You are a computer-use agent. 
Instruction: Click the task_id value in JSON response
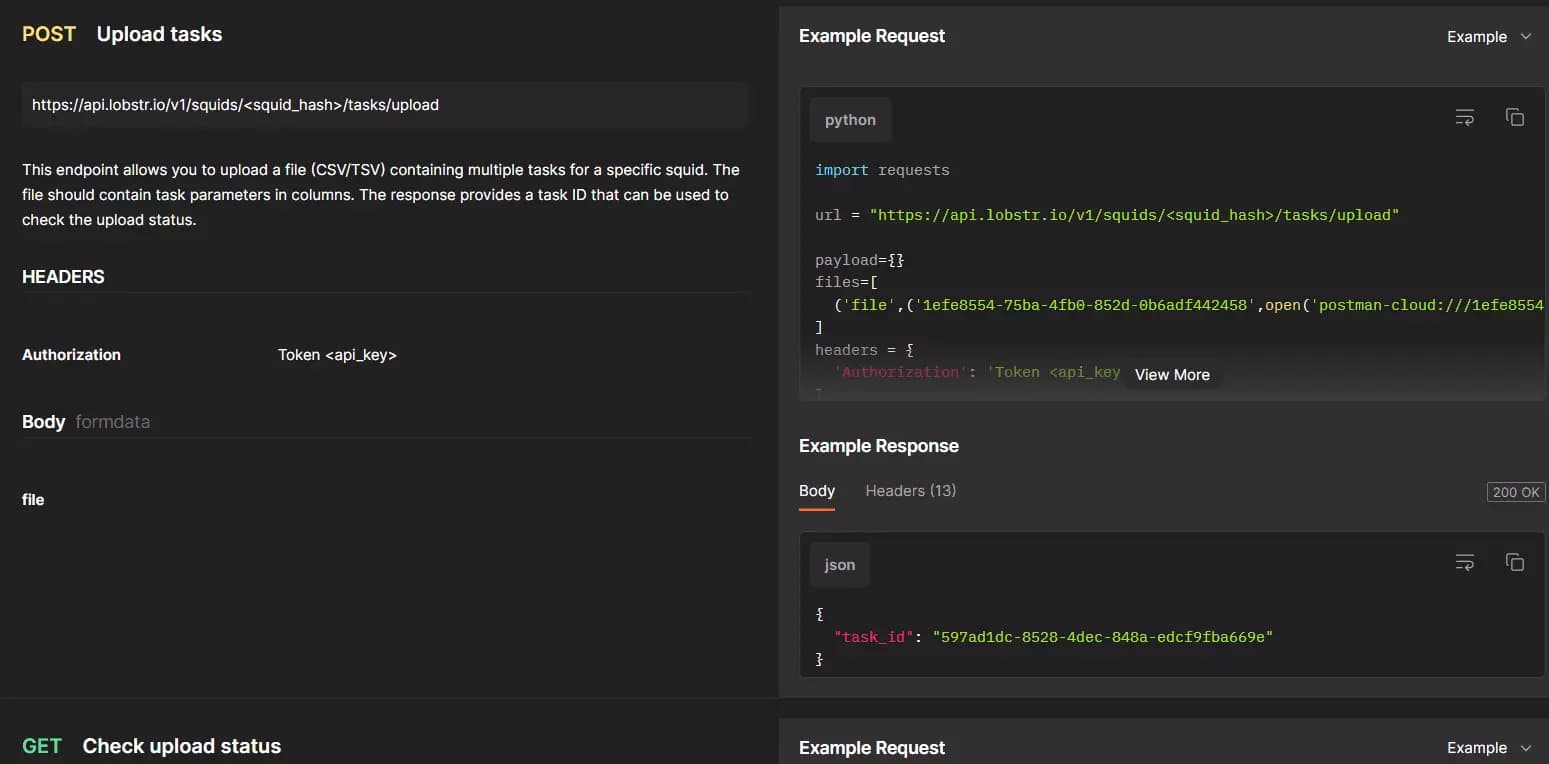[x=1102, y=637]
